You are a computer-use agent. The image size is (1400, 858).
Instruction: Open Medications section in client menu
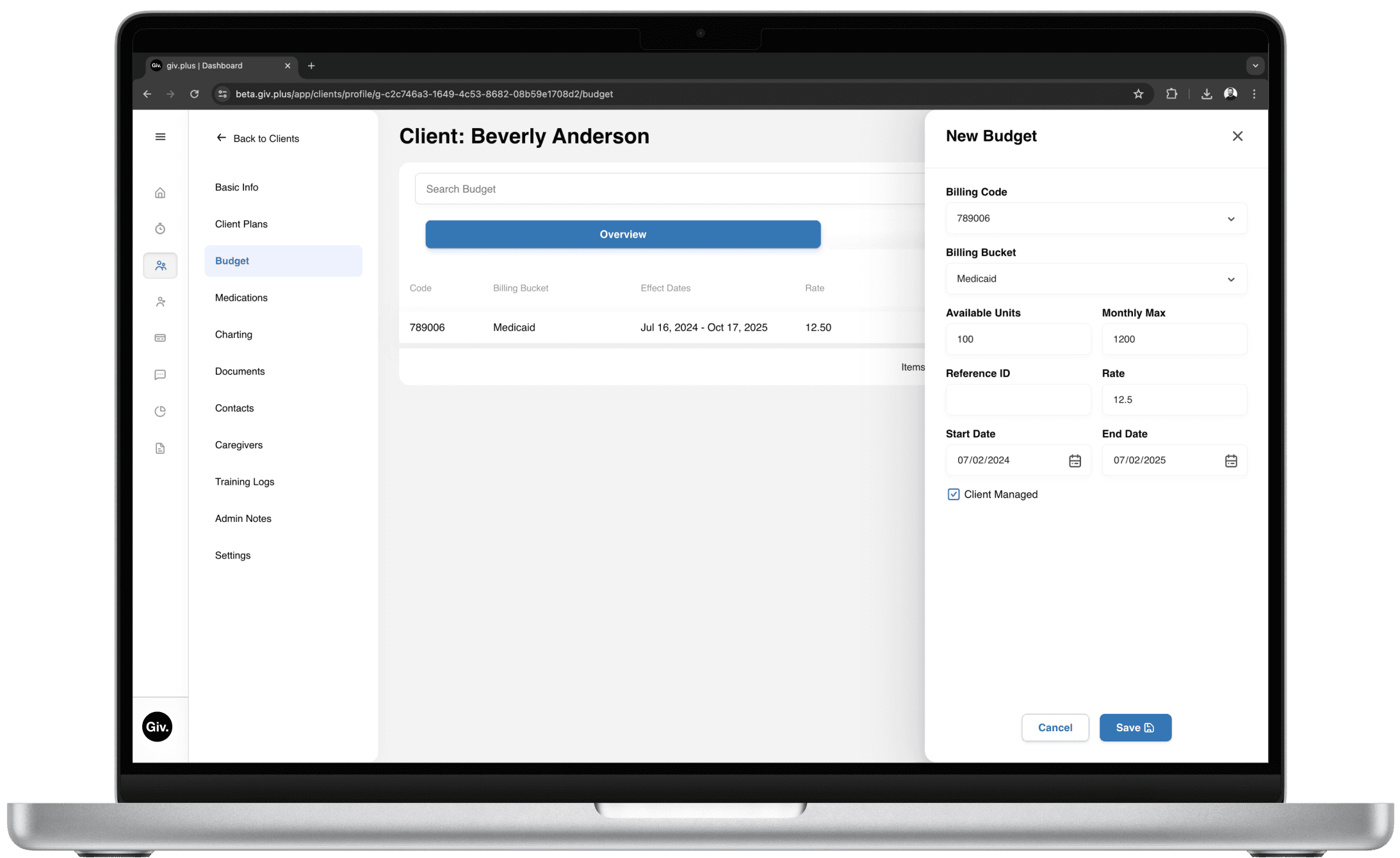(241, 298)
